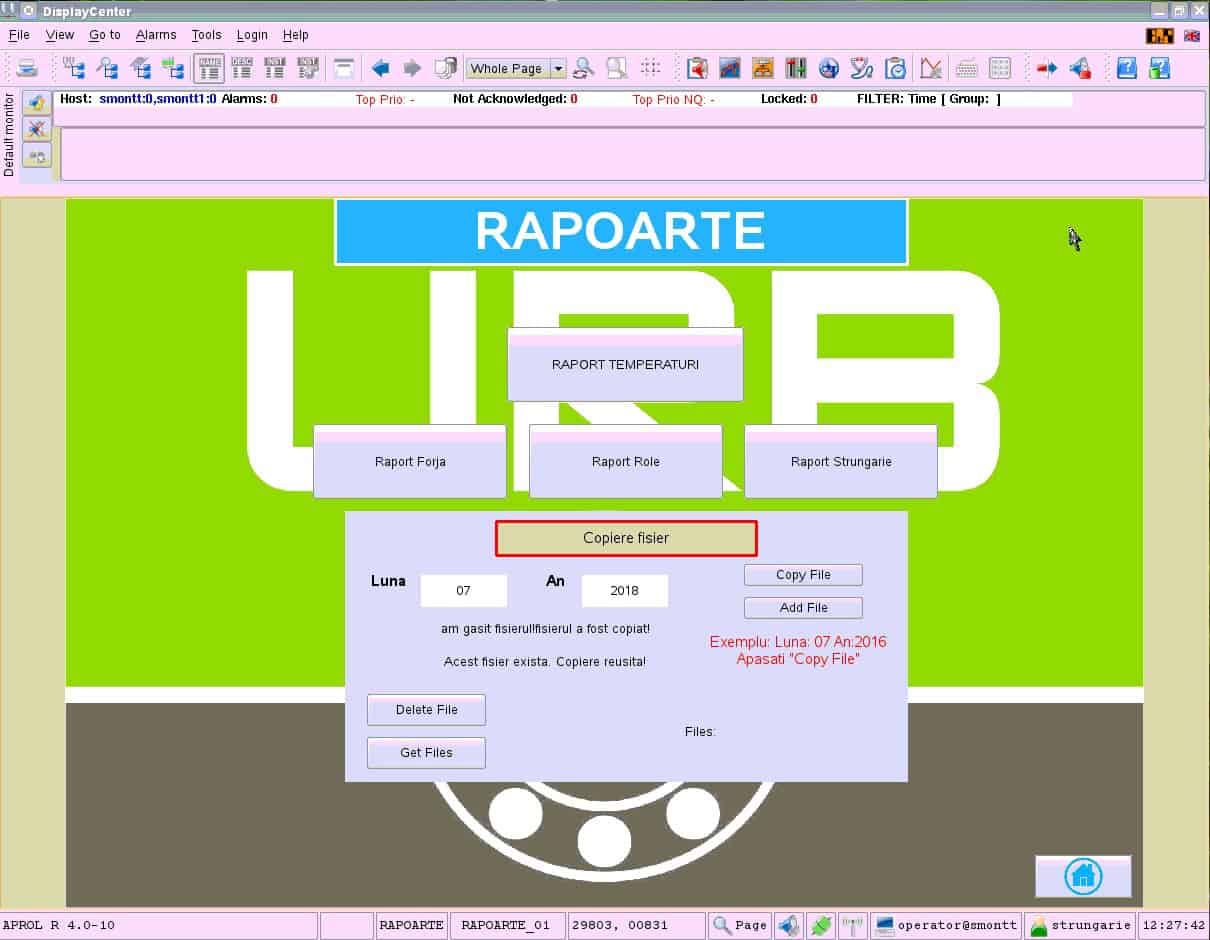Click the Delete File button
This screenshot has height=940, width=1210.
click(426, 710)
